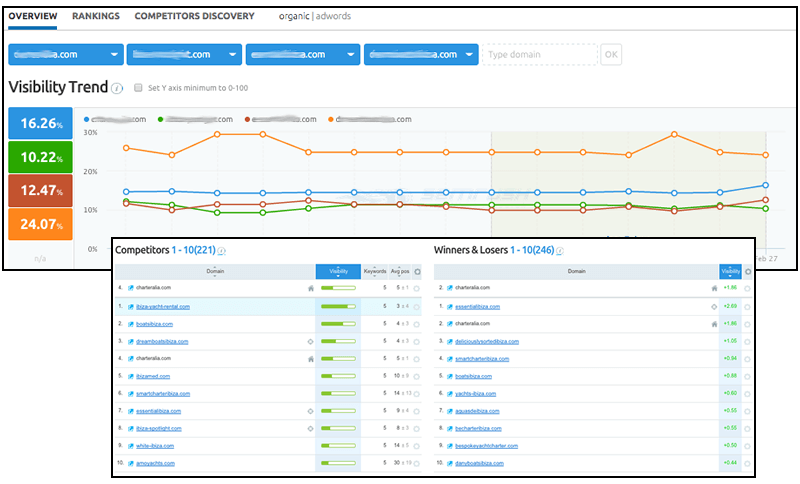Click settings gear in Competitors table header

point(416,271)
